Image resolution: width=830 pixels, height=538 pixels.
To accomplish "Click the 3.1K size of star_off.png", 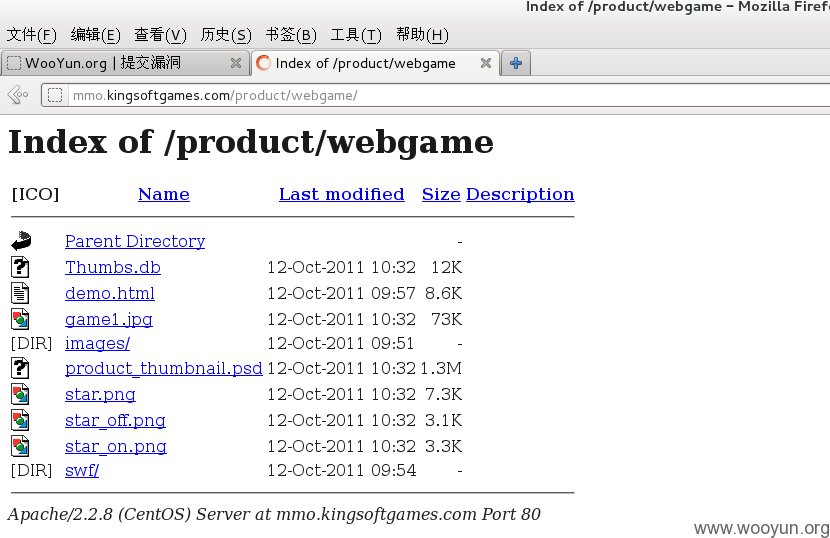I will [443, 420].
